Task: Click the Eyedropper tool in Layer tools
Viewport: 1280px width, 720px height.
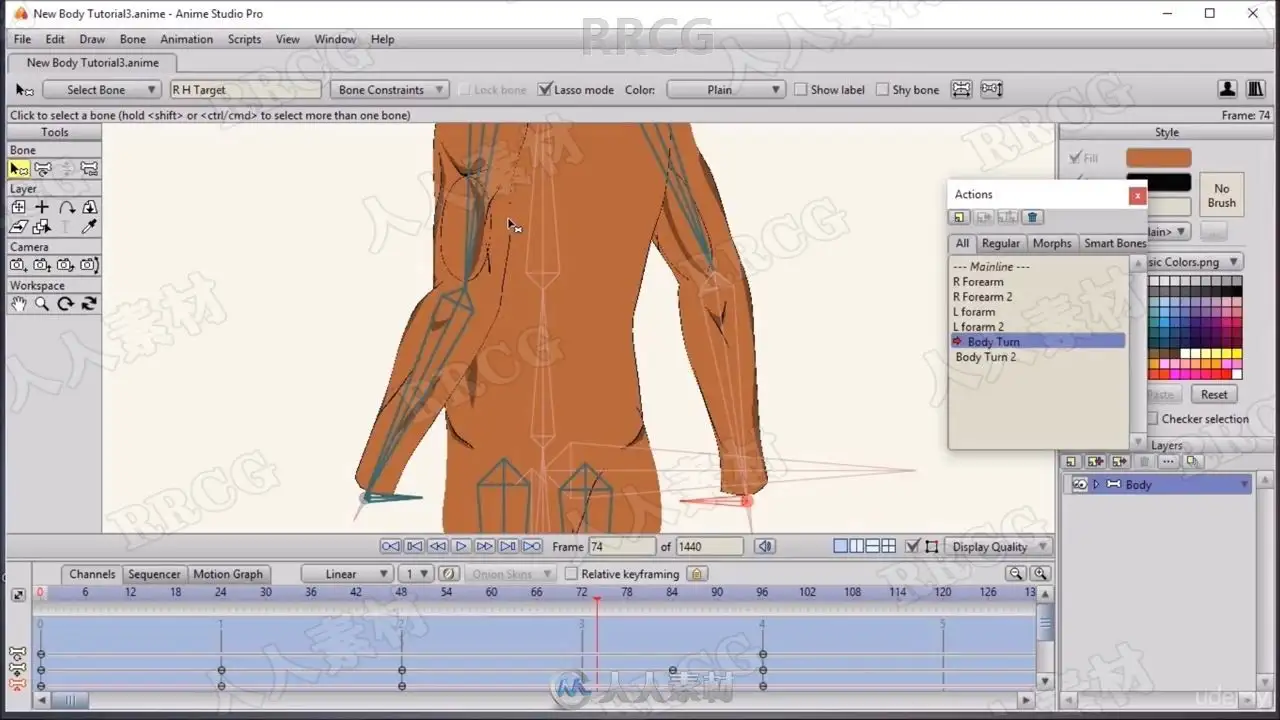Action: (89, 227)
